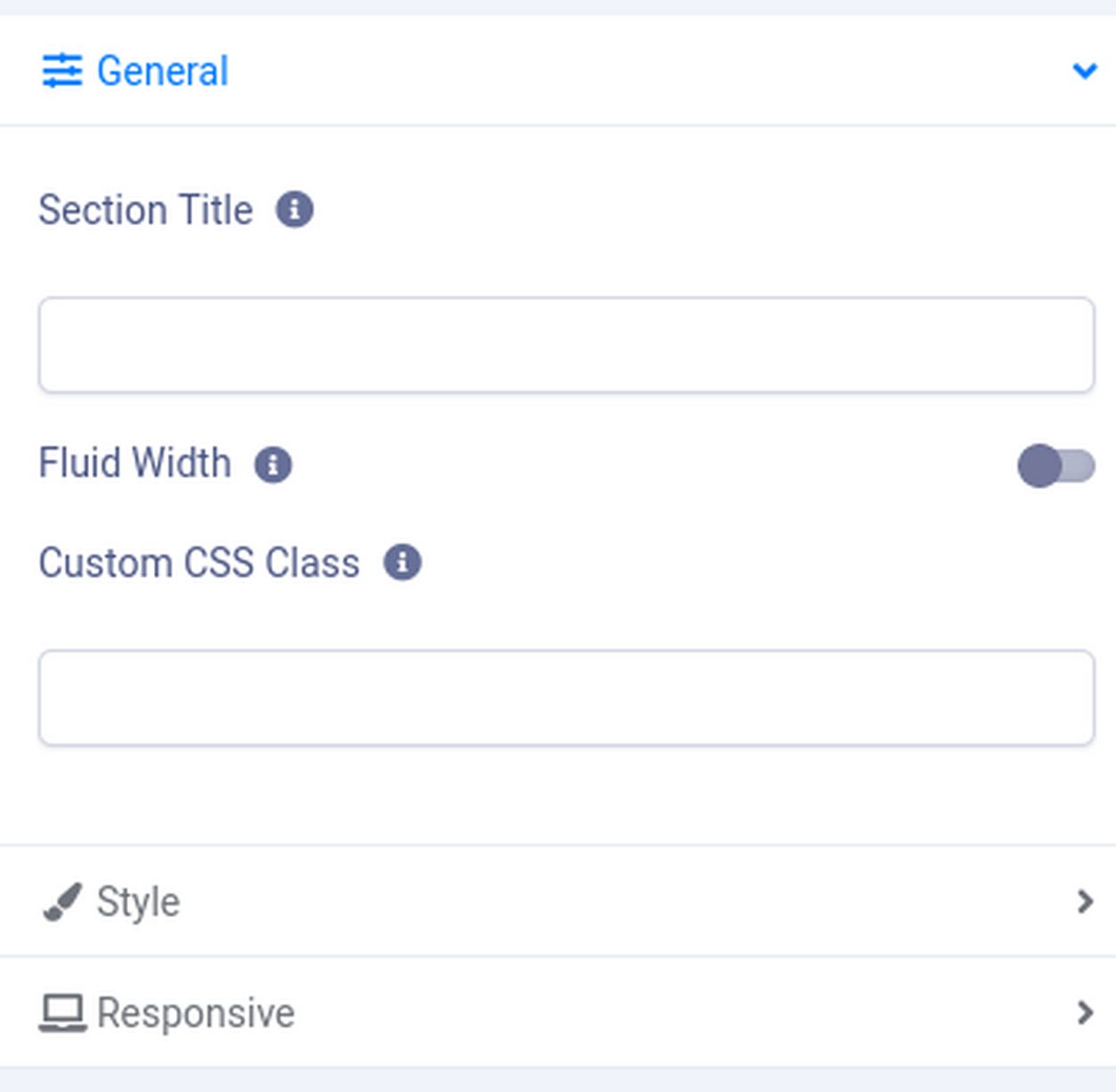Focus the Custom CSS Class text field
This screenshot has width=1116, height=1092.
[x=566, y=698]
